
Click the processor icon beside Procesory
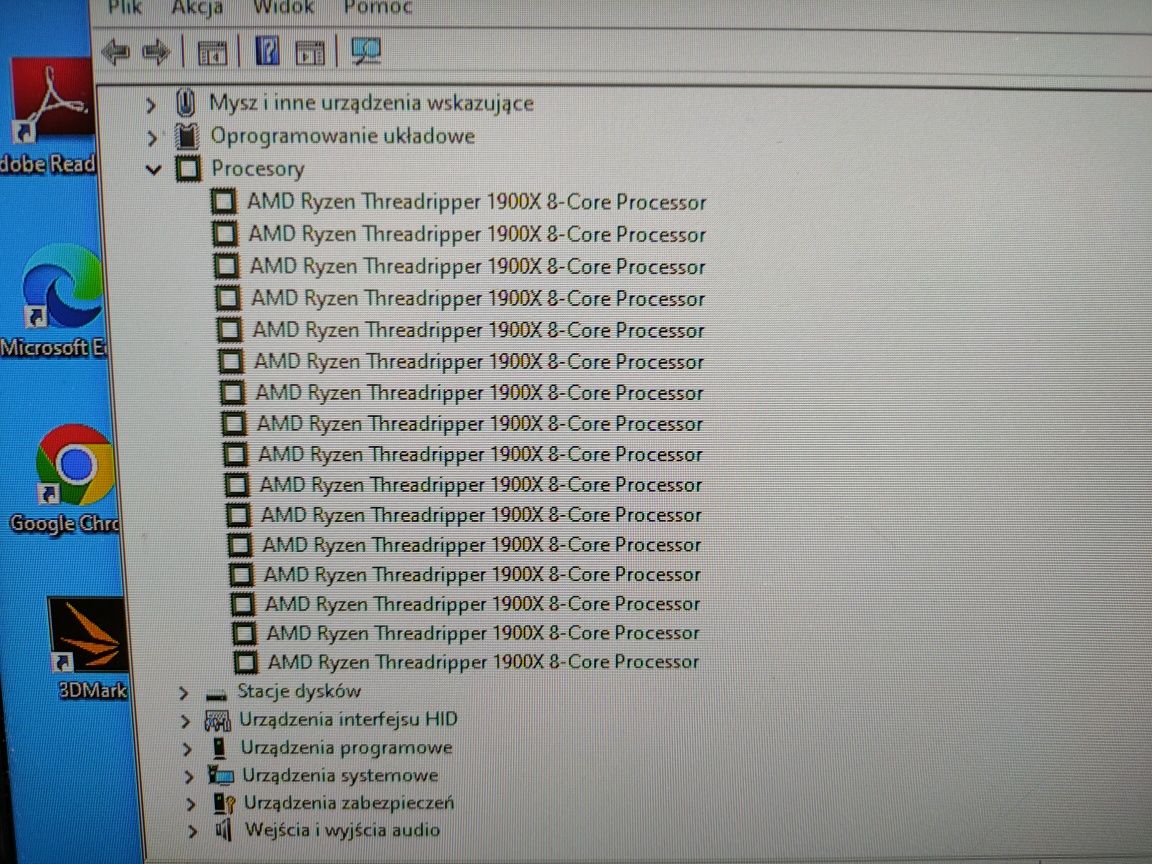pos(188,169)
